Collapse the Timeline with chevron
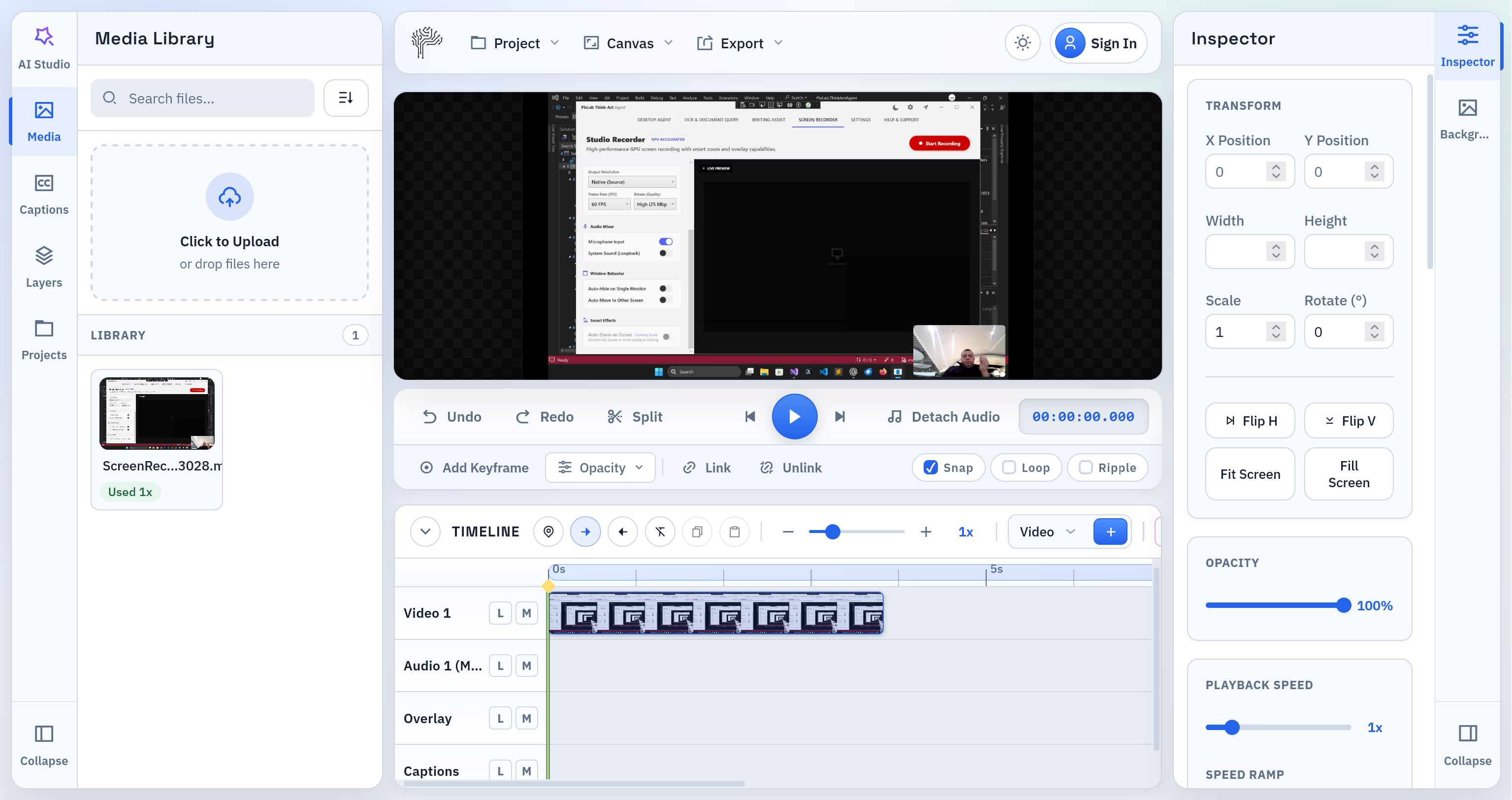 tap(425, 532)
